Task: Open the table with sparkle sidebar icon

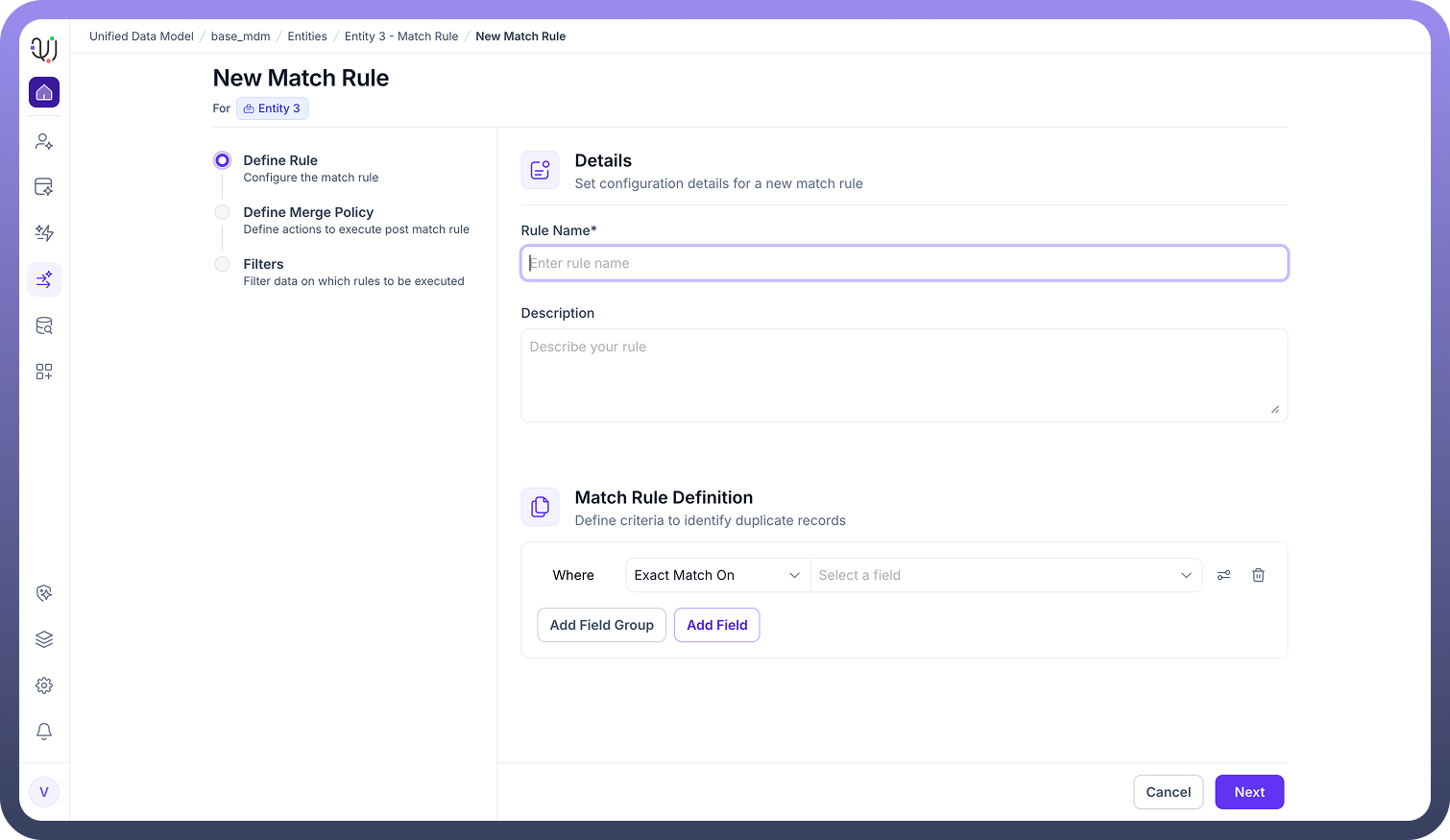Action: click(x=44, y=187)
